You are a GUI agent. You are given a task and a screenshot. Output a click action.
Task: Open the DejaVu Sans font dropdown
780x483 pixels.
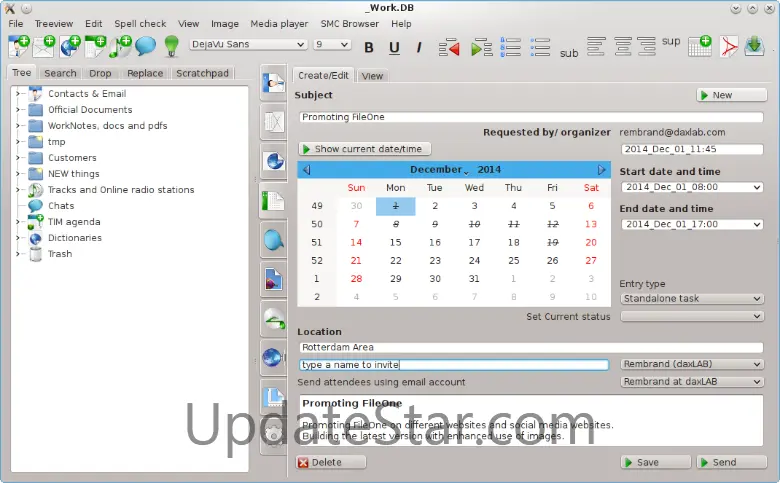pos(248,44)
